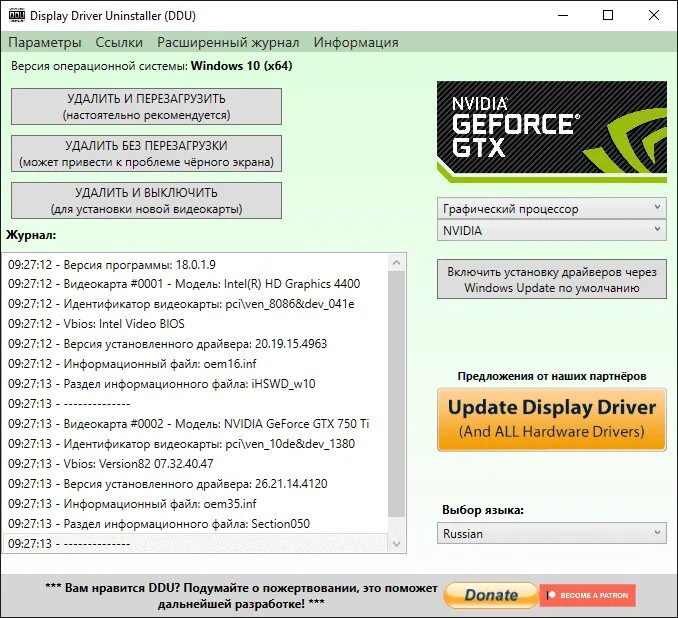Click the donation request message text
Screen dimensions: 678x618
click(x=241, y=596)
